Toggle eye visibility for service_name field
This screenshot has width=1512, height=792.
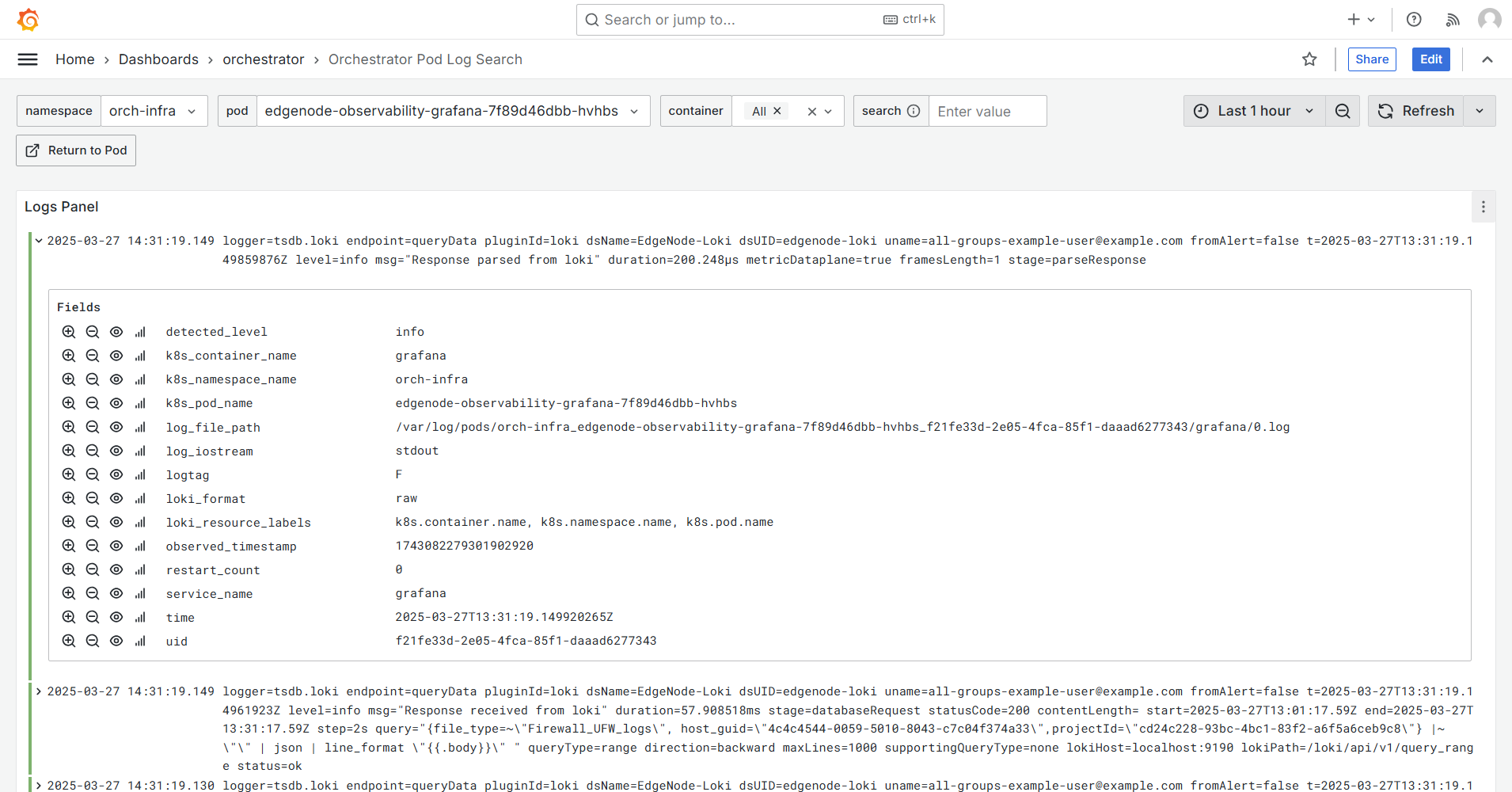(116, 593)
